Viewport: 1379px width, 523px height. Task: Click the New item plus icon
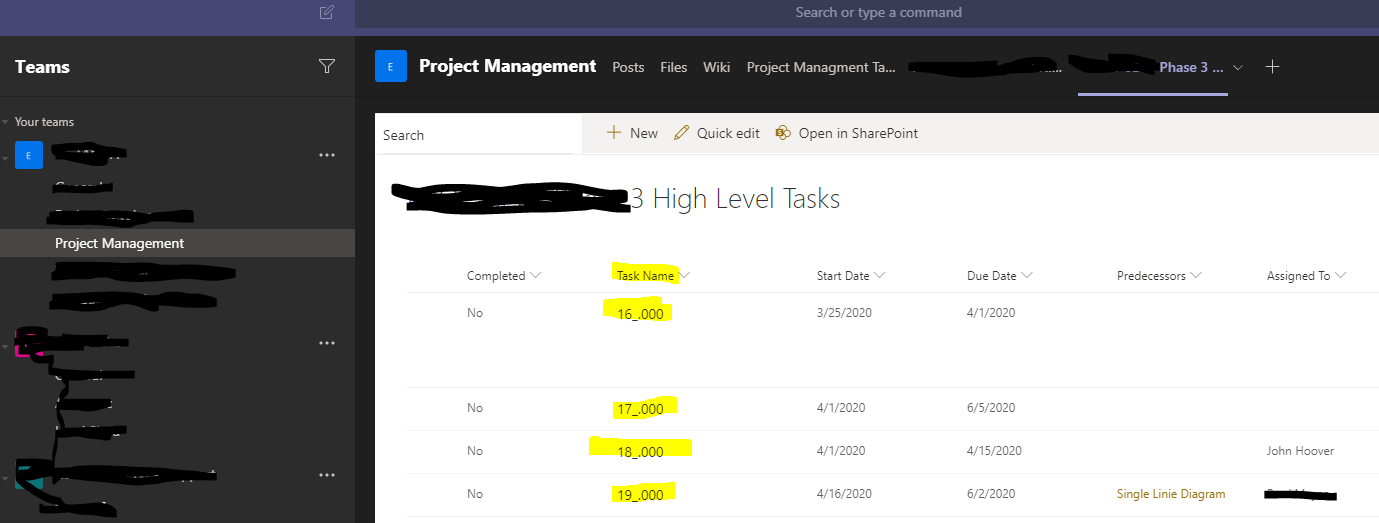(614, 133)
